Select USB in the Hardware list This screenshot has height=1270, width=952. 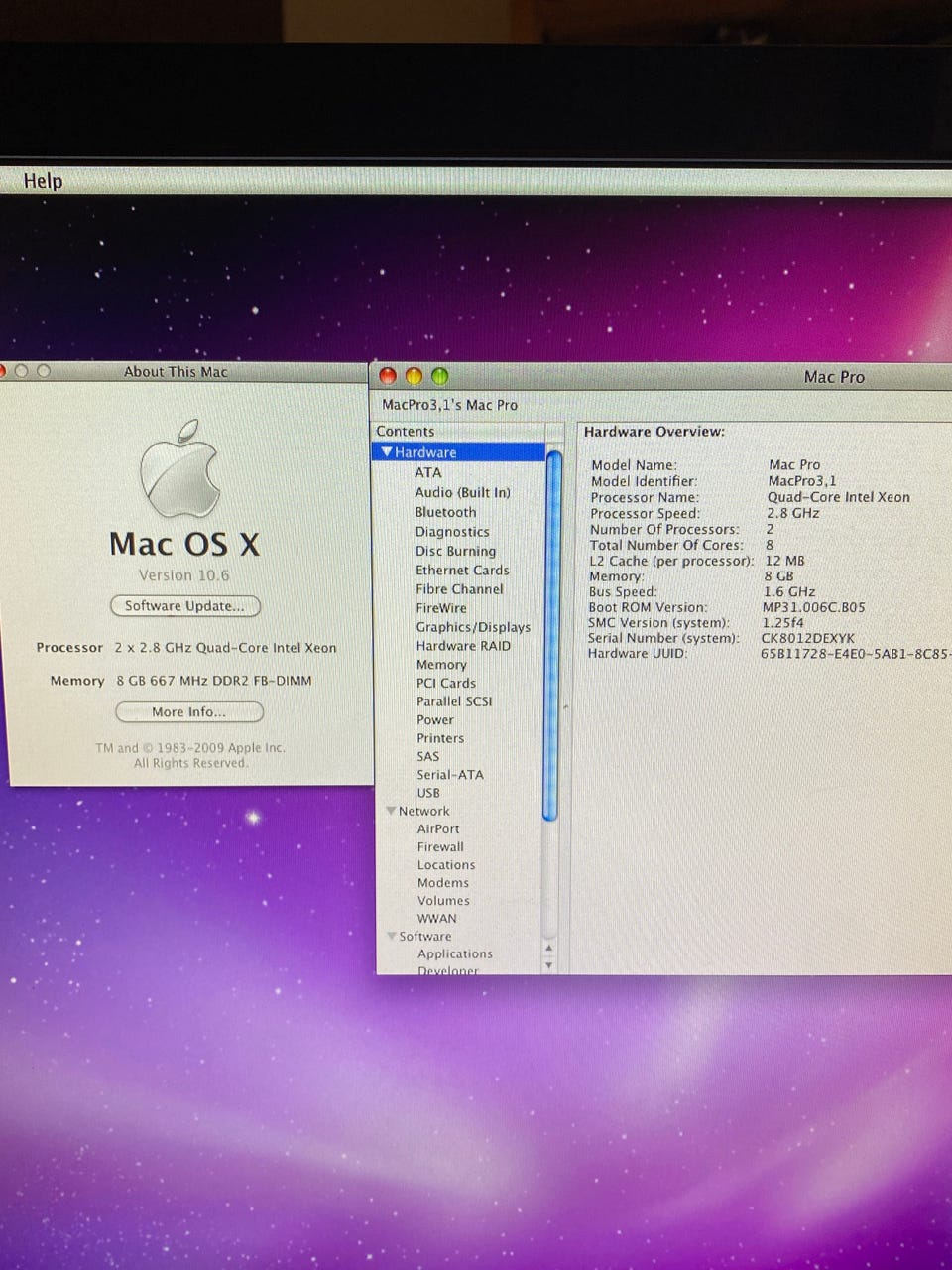428,793
